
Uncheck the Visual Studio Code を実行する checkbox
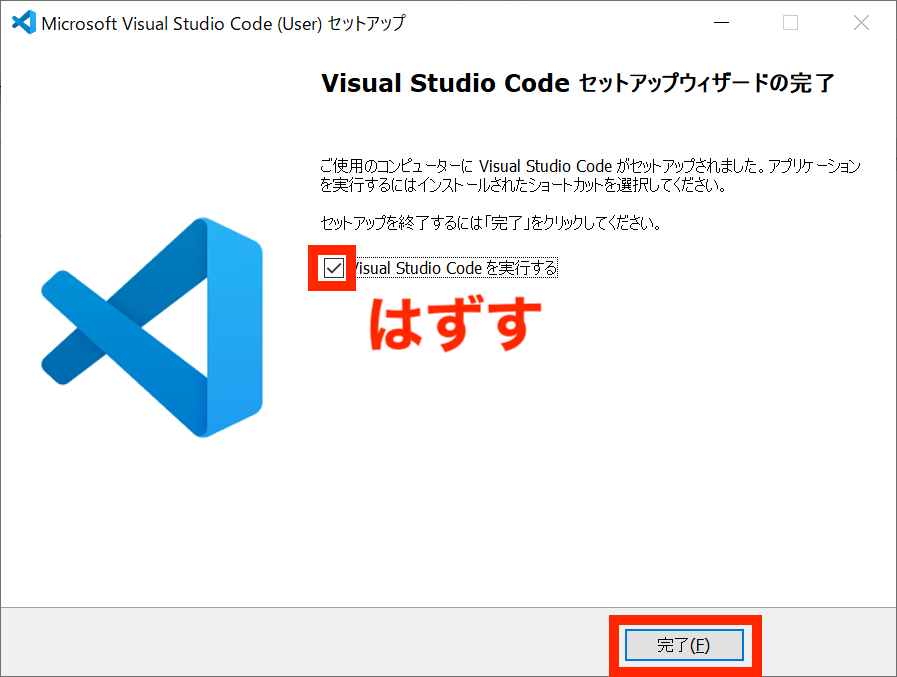click(x=331, y=267)
